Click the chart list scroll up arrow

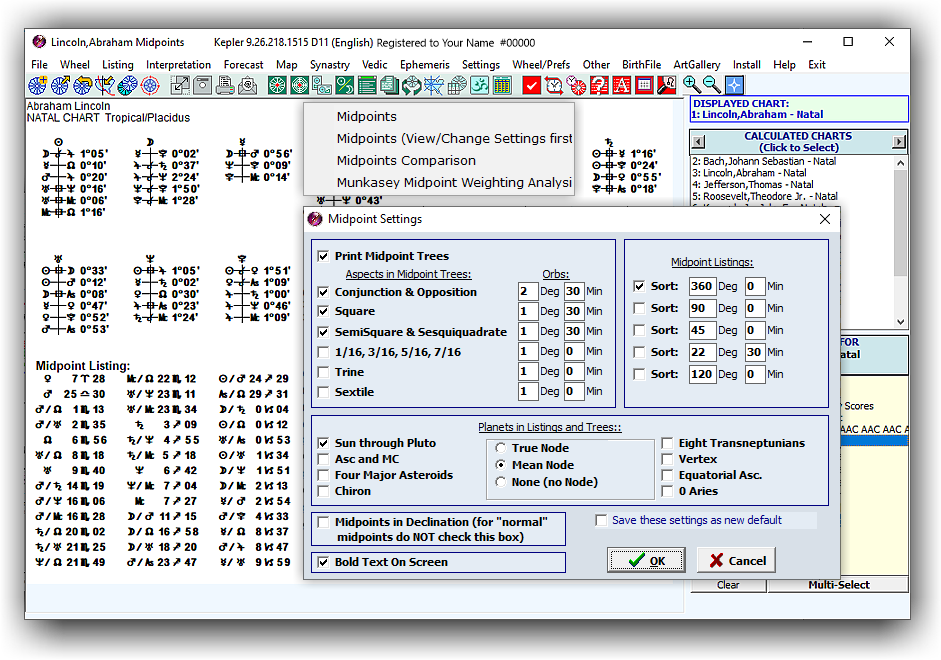click(x=900, y=163)
